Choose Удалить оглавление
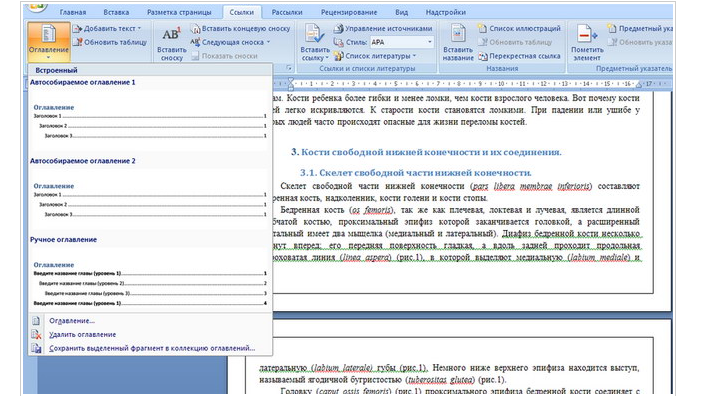The image size is (703, 396). click(x=82, y=335)
